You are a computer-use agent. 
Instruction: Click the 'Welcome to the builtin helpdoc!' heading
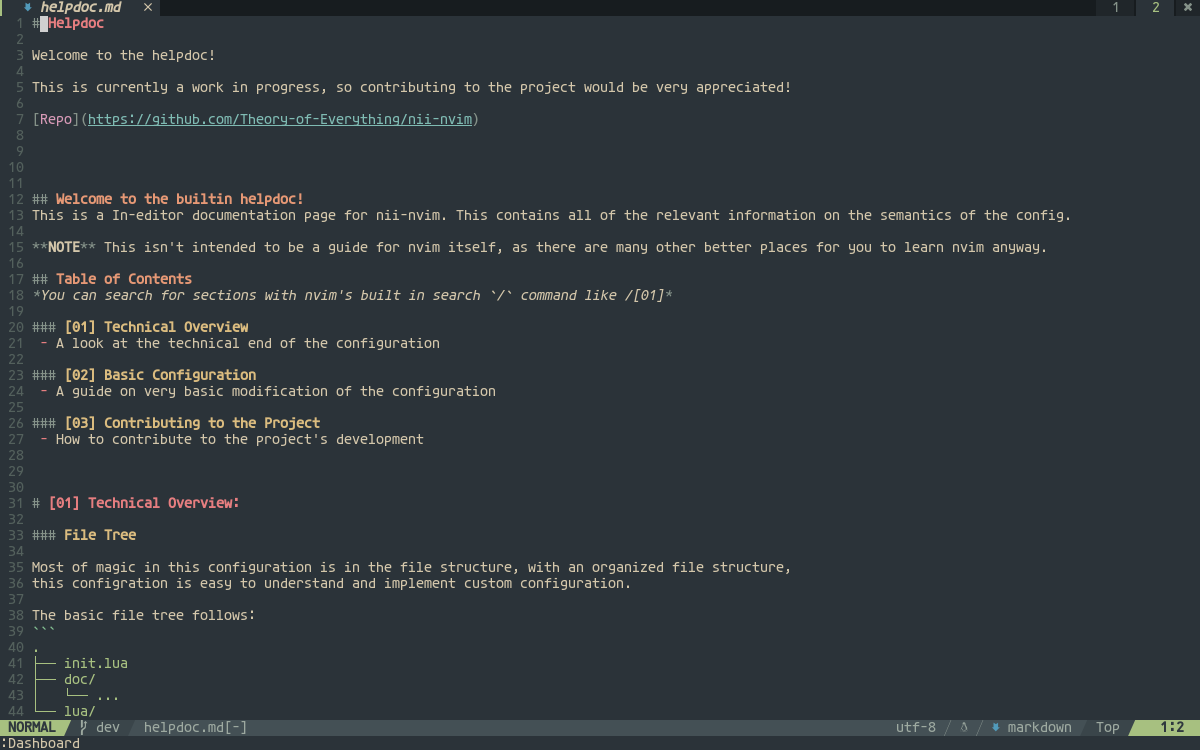click(x=180, y=199)
